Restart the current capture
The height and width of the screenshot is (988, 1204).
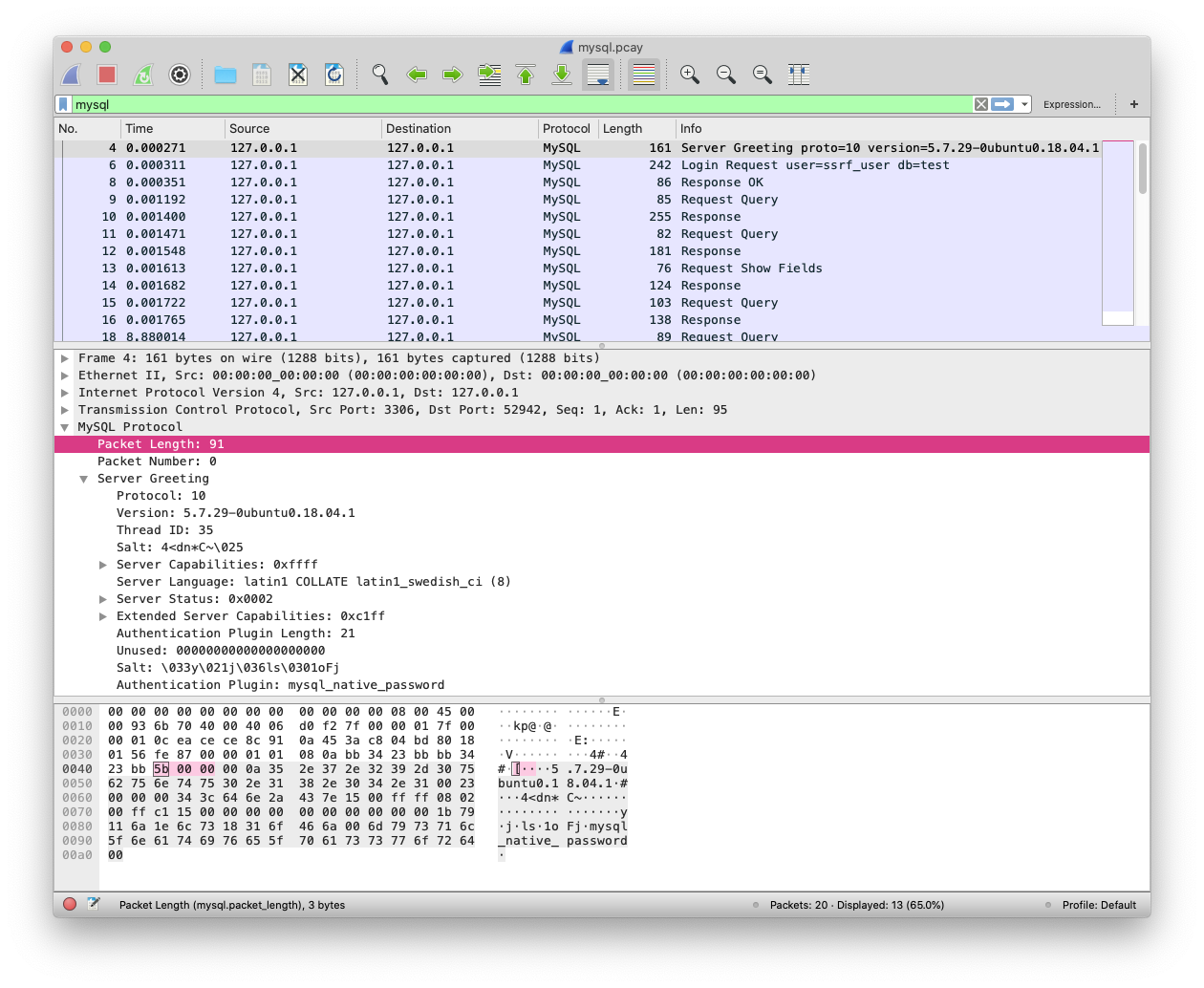click(x=143, y=75)
